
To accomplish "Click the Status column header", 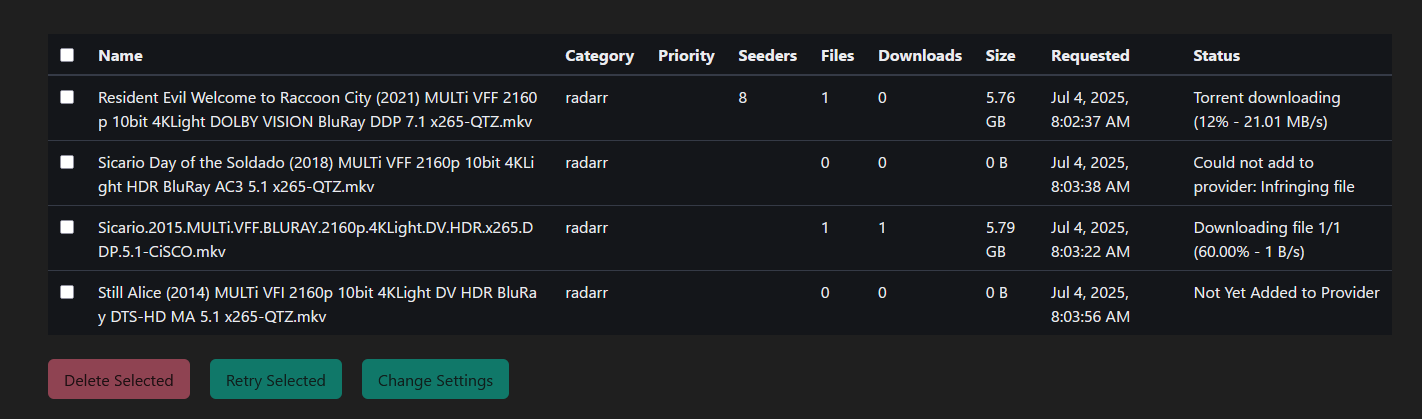I will tap(1216, 55).
